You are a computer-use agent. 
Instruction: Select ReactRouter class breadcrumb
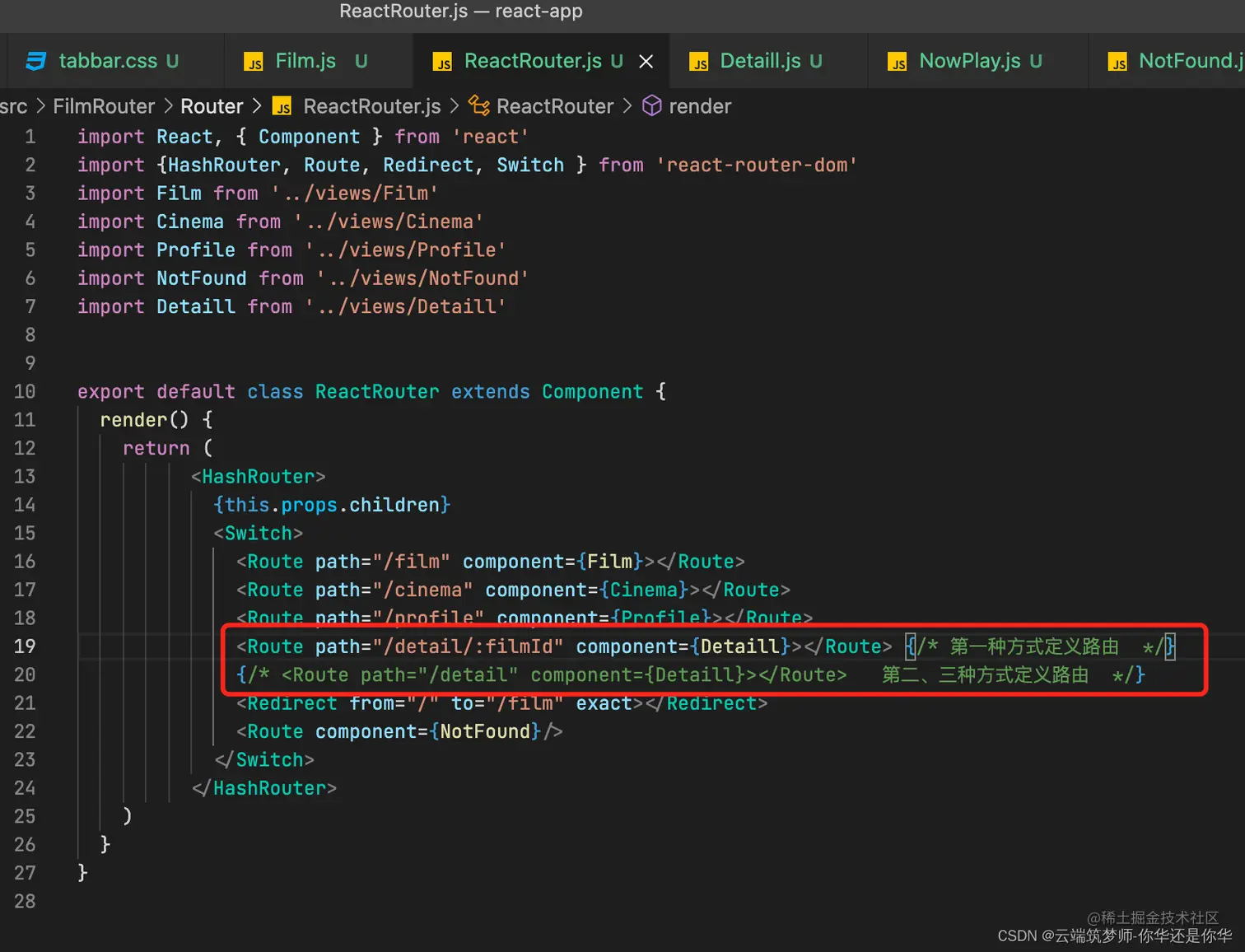[555, 106]
